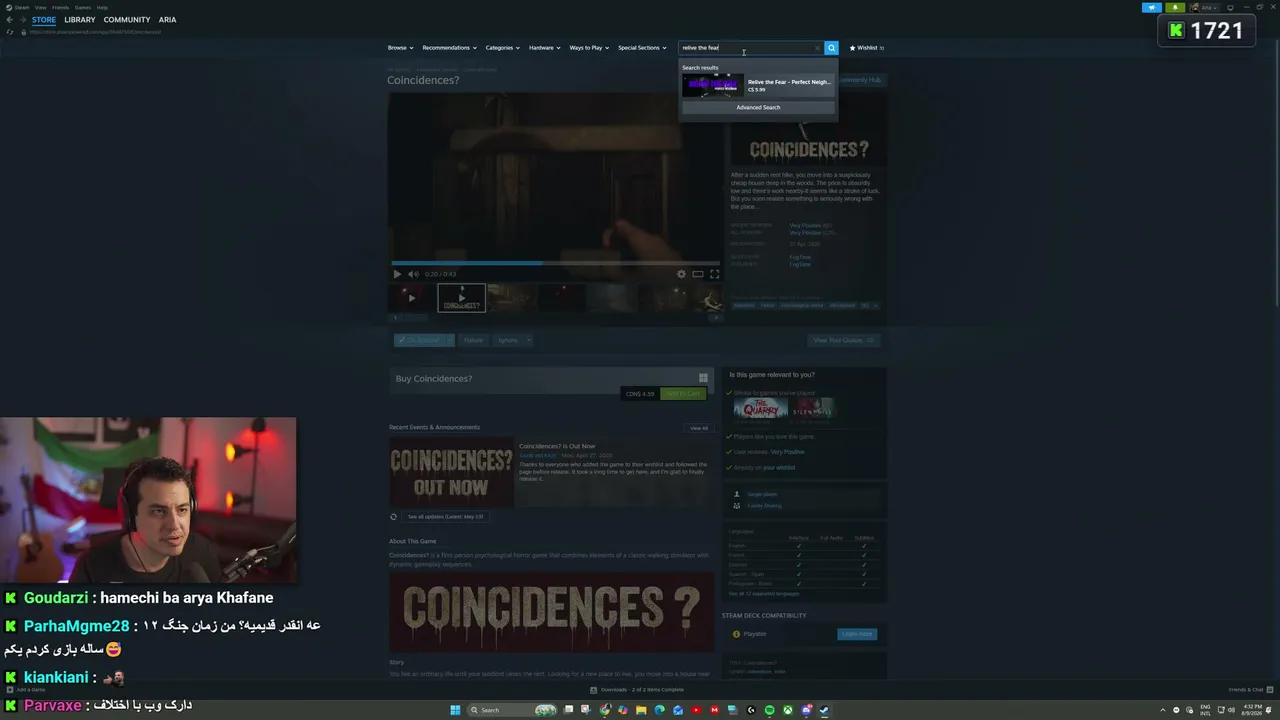
Task: Open the Windows Start menu
Action: pos(455,710)
